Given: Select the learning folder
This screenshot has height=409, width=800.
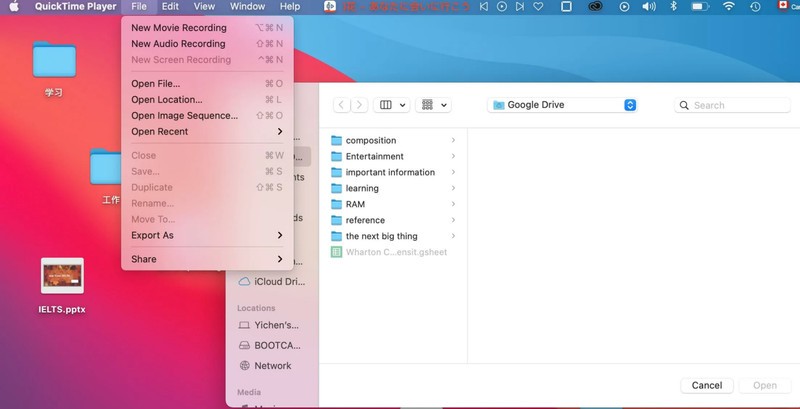Looking at the screenshot, I should click(x=393, y=188).
